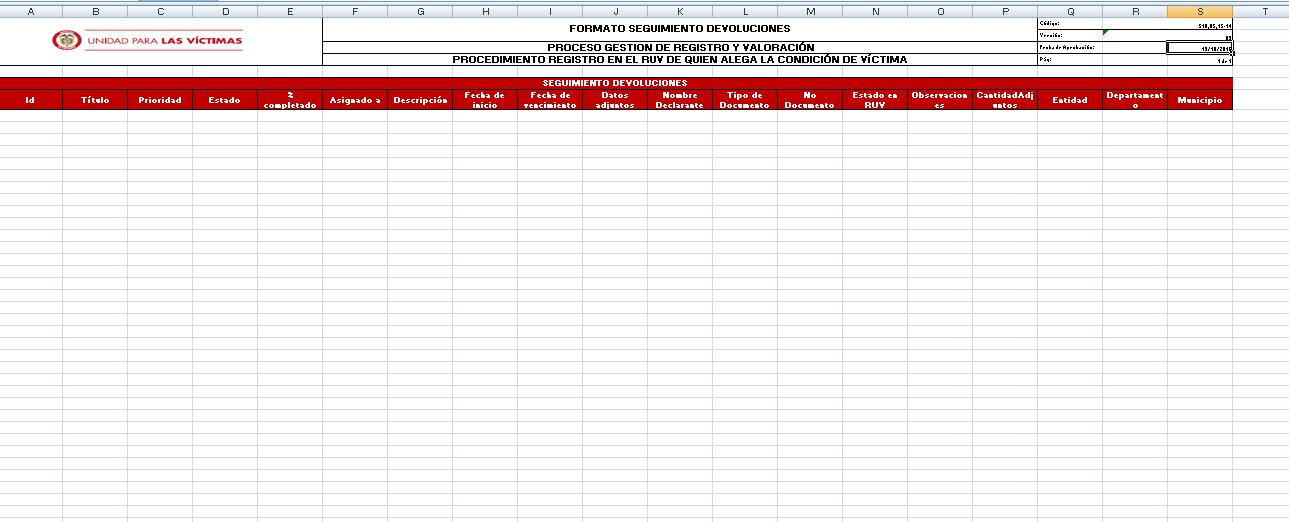Click the '% completado' header cell

(x=290, y=100)
